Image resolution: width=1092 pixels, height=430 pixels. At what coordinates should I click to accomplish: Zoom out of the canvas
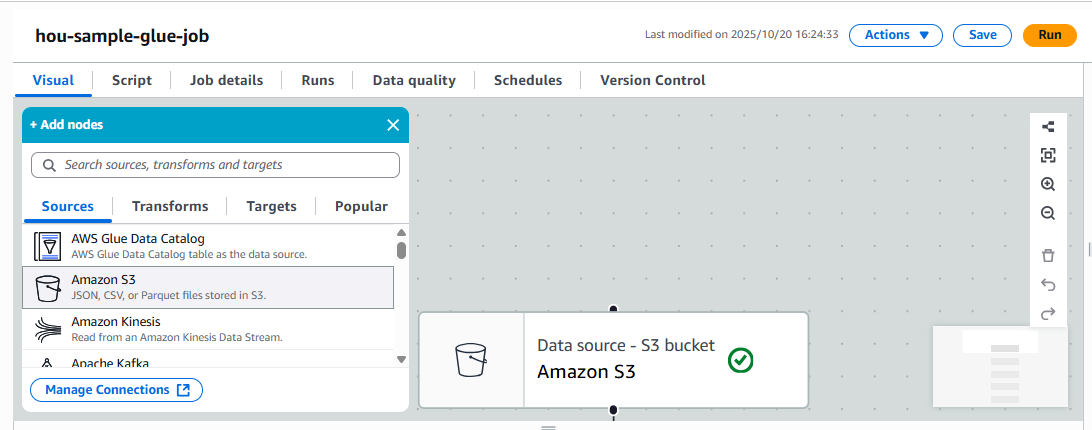1048,213
